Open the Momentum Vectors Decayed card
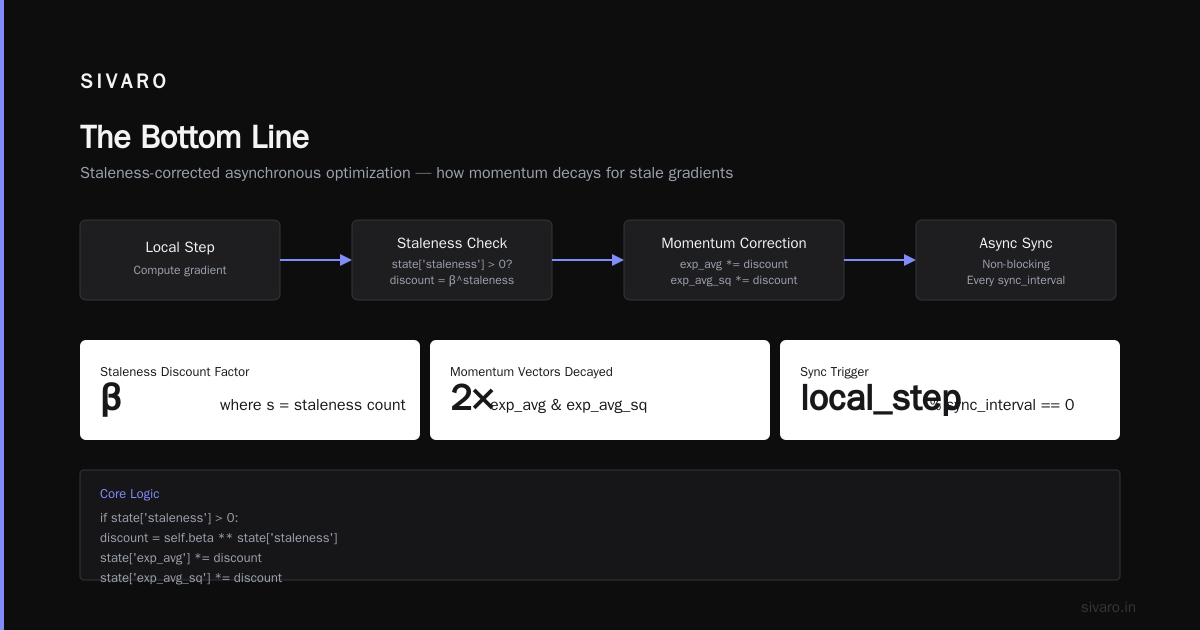 [x=600, y=390]
